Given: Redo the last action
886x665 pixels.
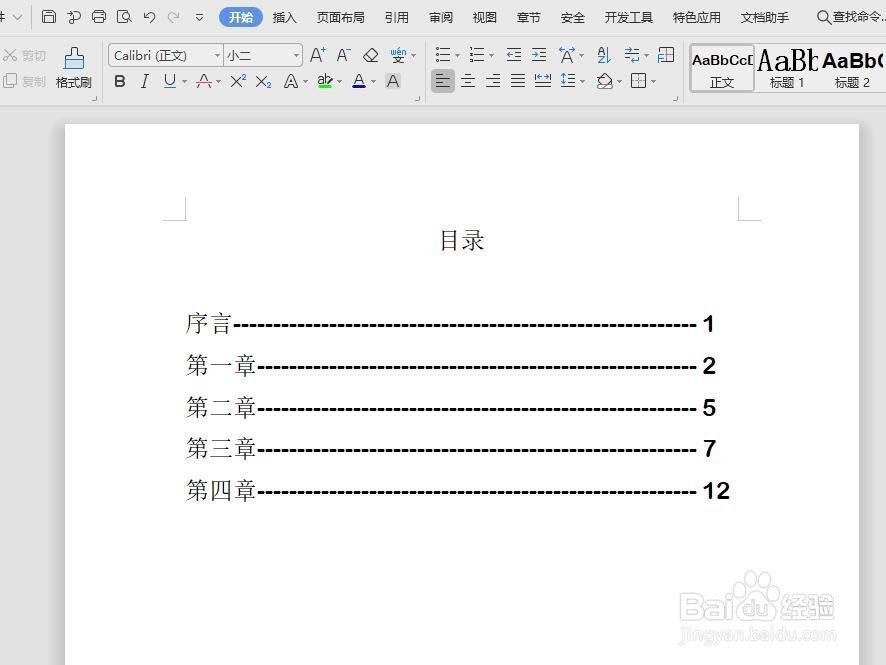Looking at the screenshot, I should 174,17.
